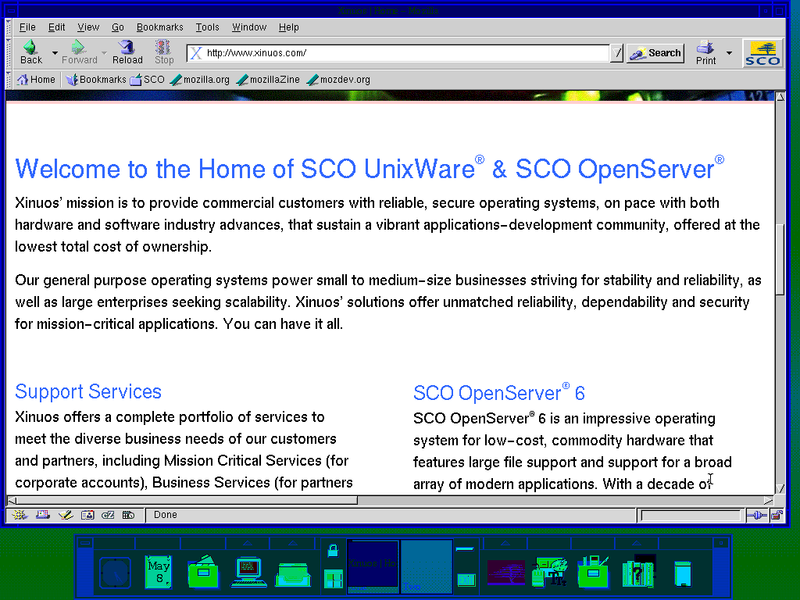Open the clock on the CDE front panel
The width and height of the screenshot is (800, 600).
click(115, 572)
